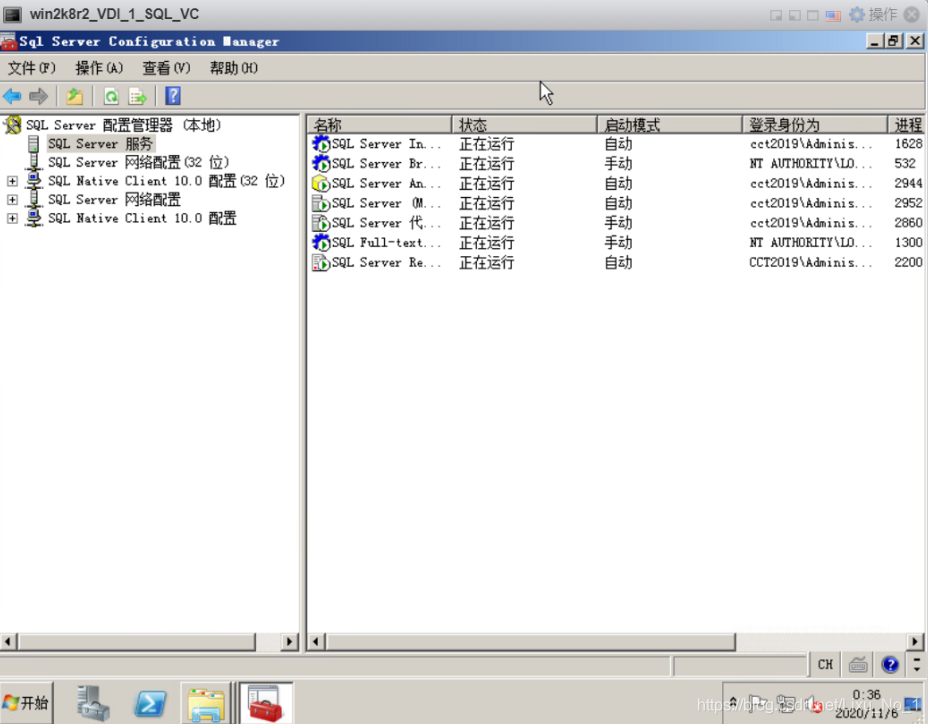Open the Help toolbar icon
928x724 pixels.
[x=173, y=96]
